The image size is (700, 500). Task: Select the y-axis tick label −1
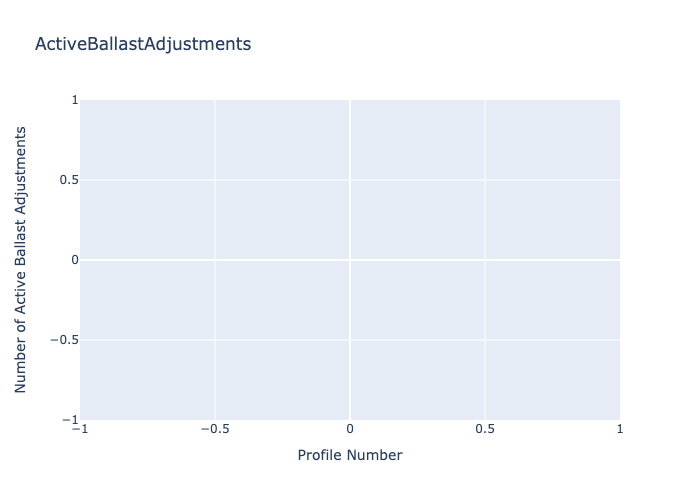pyautogui.click(x=69, y=420)
